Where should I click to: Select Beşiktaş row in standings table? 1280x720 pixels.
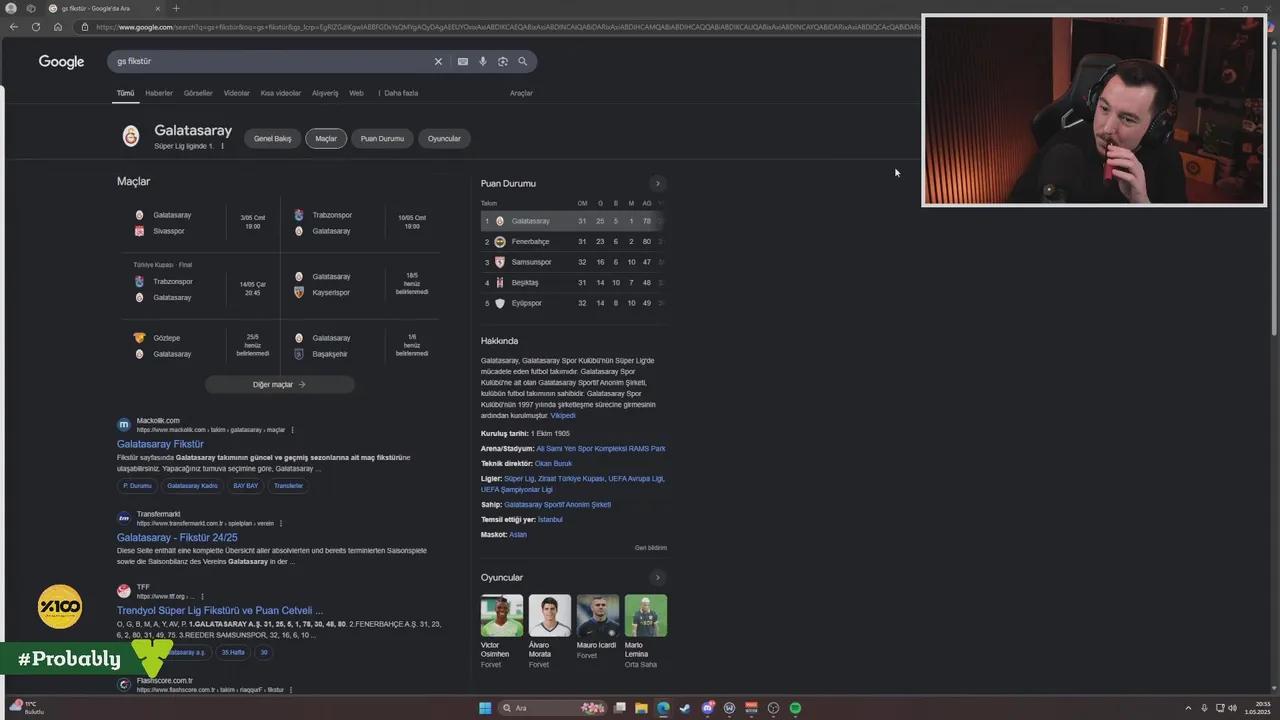click(x=573, y=283)
